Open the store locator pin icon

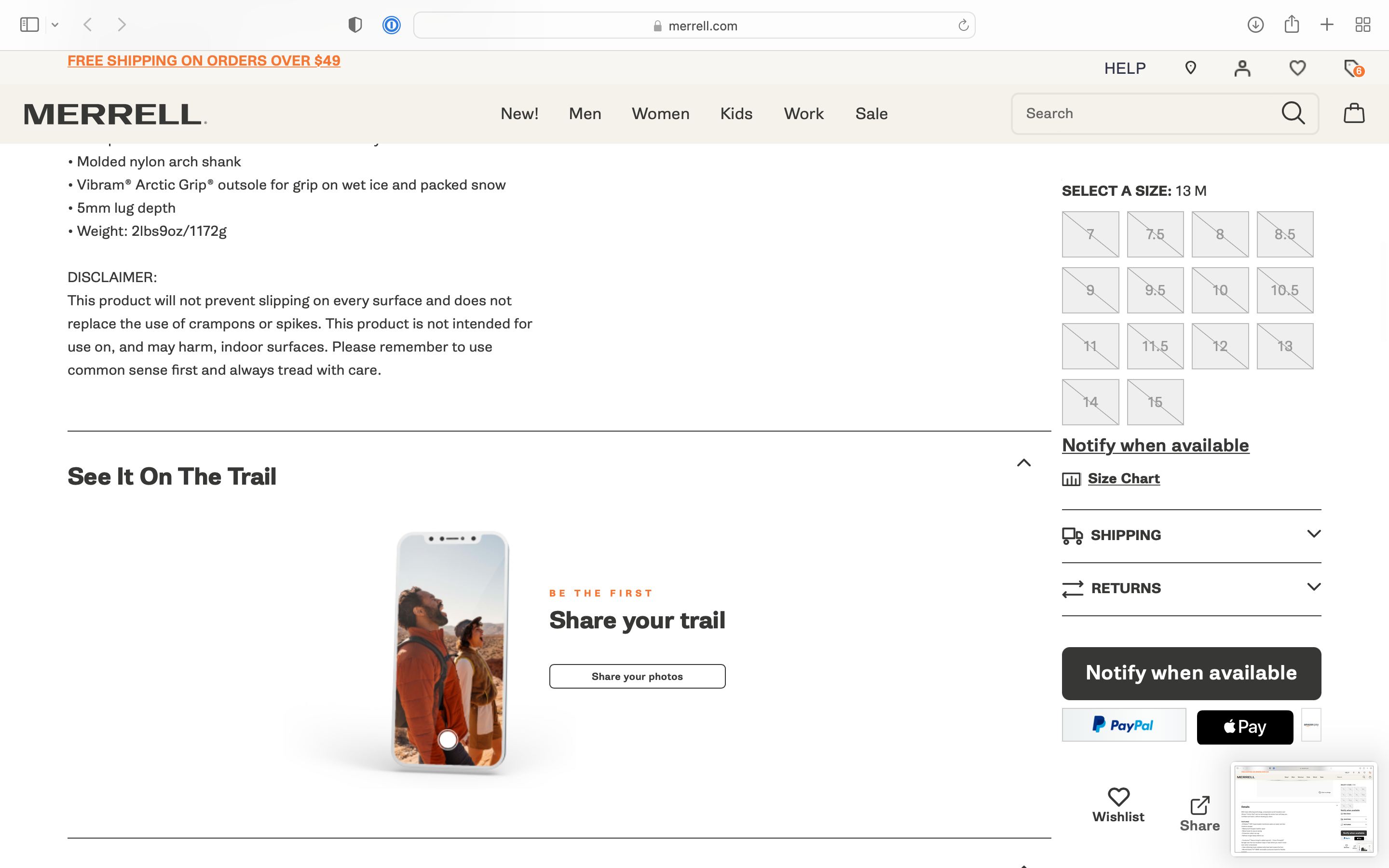coord(1190,68)
